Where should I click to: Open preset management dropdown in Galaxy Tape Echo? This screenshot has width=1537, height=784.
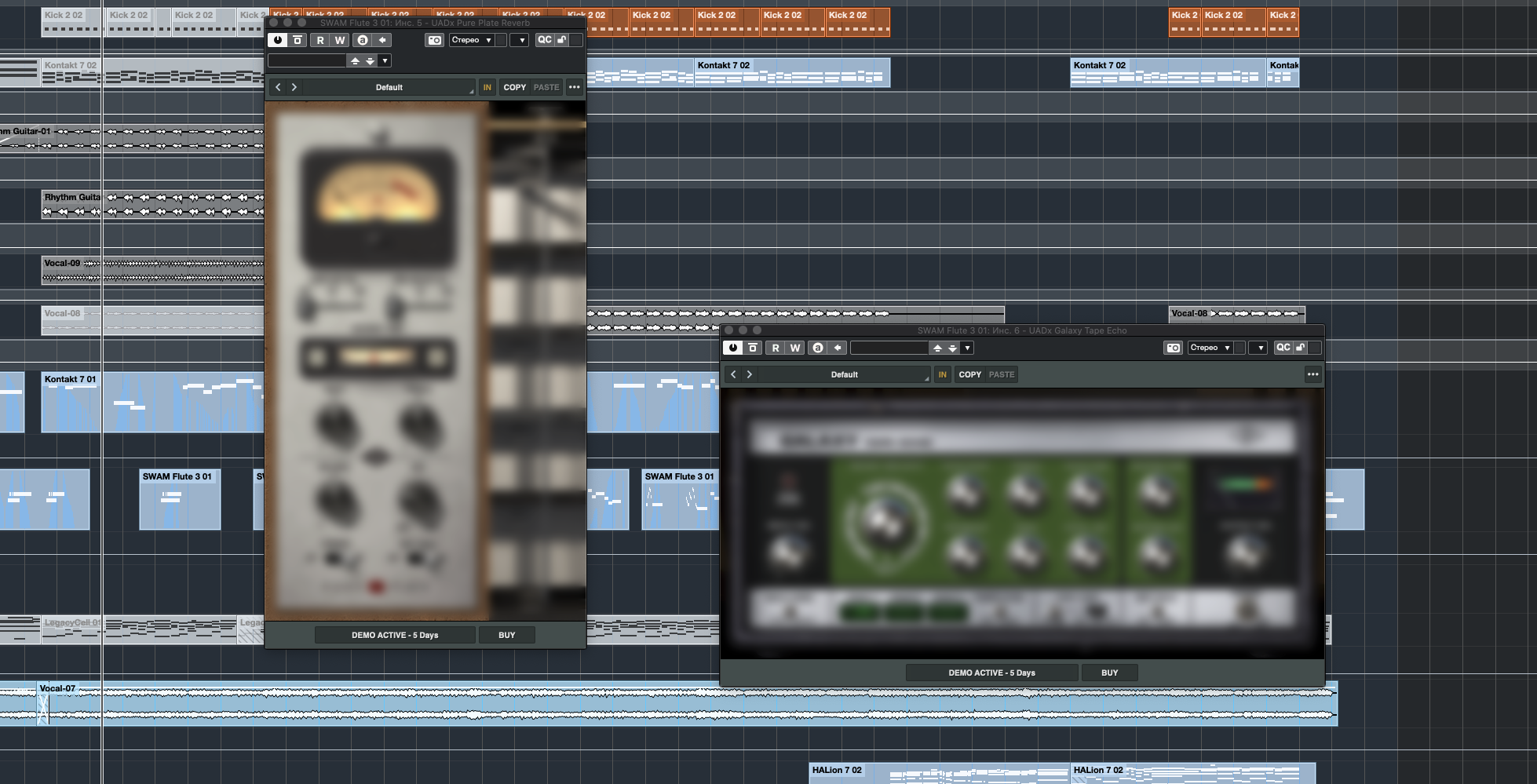click(967, 348)
